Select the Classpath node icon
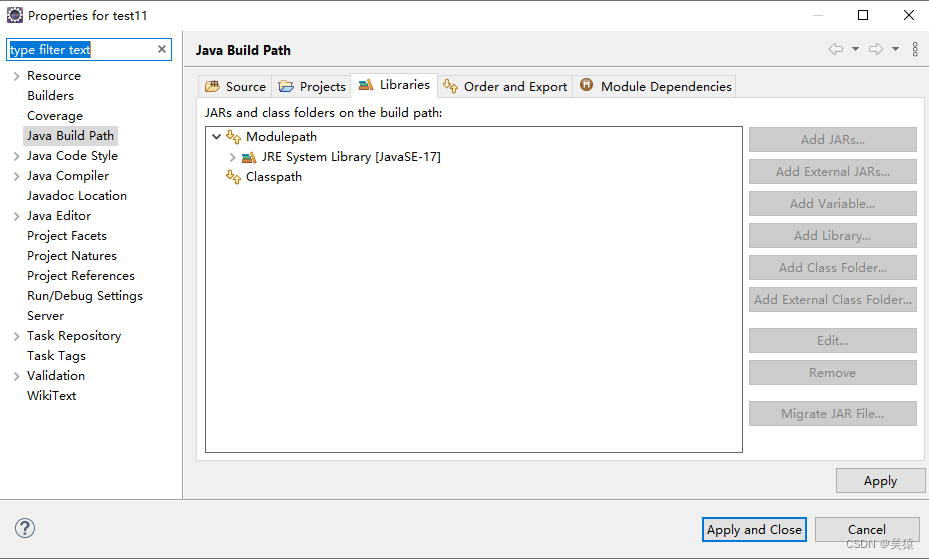The height and width of the screenshot is (559, 929). point(233,176)
